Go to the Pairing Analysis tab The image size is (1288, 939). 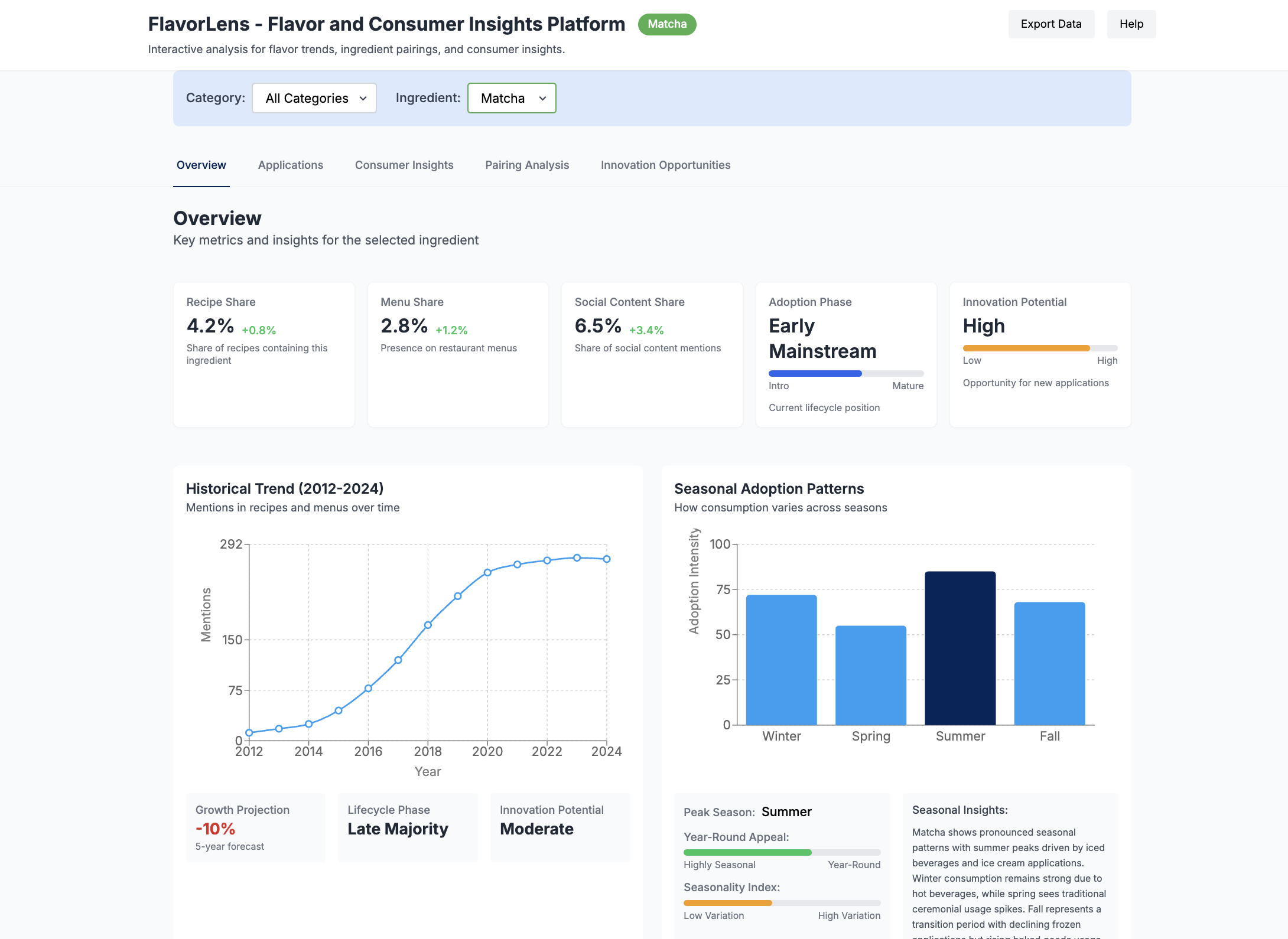click(x=527, y=165)
